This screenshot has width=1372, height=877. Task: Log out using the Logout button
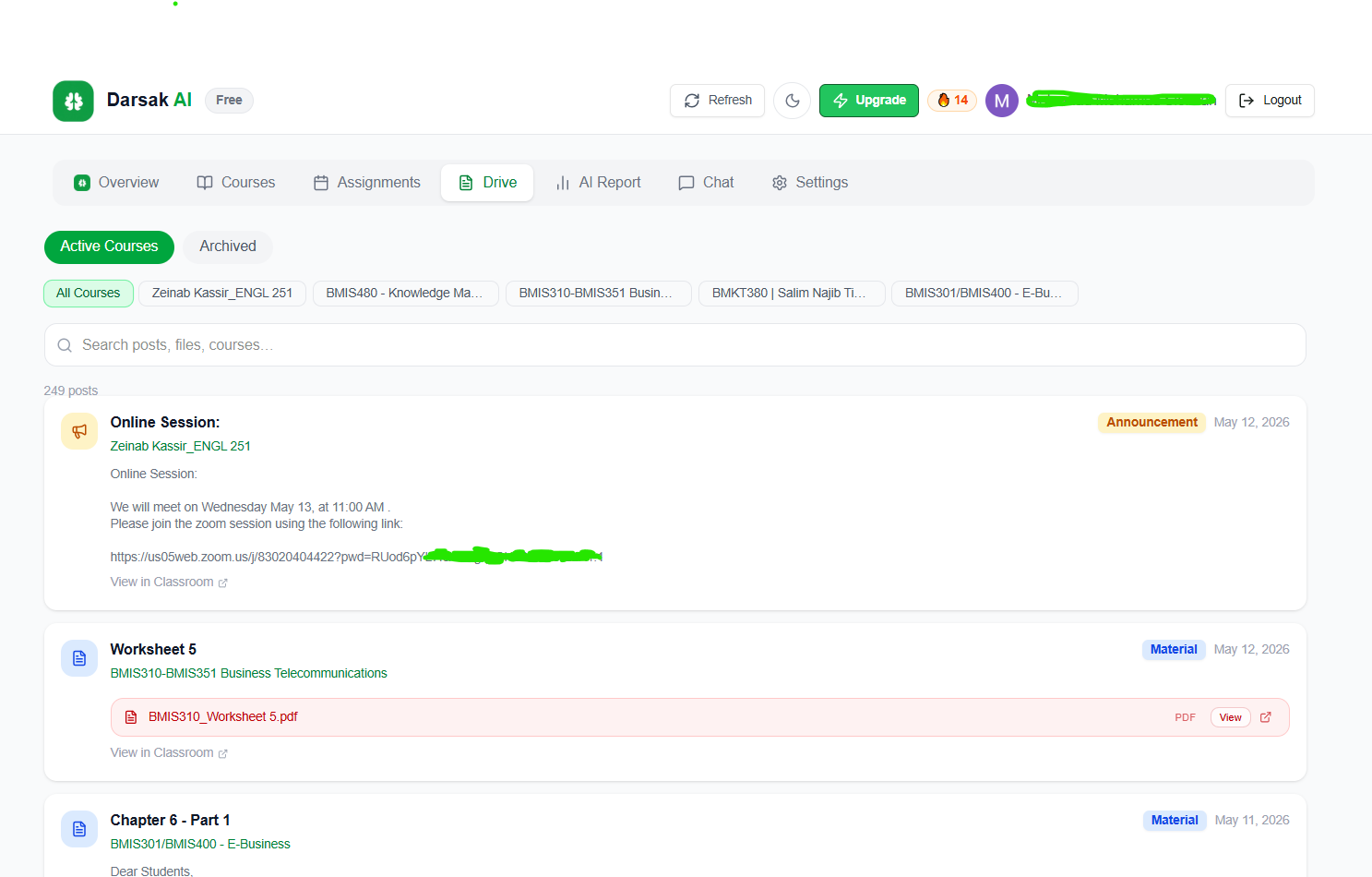[1270, 101]
